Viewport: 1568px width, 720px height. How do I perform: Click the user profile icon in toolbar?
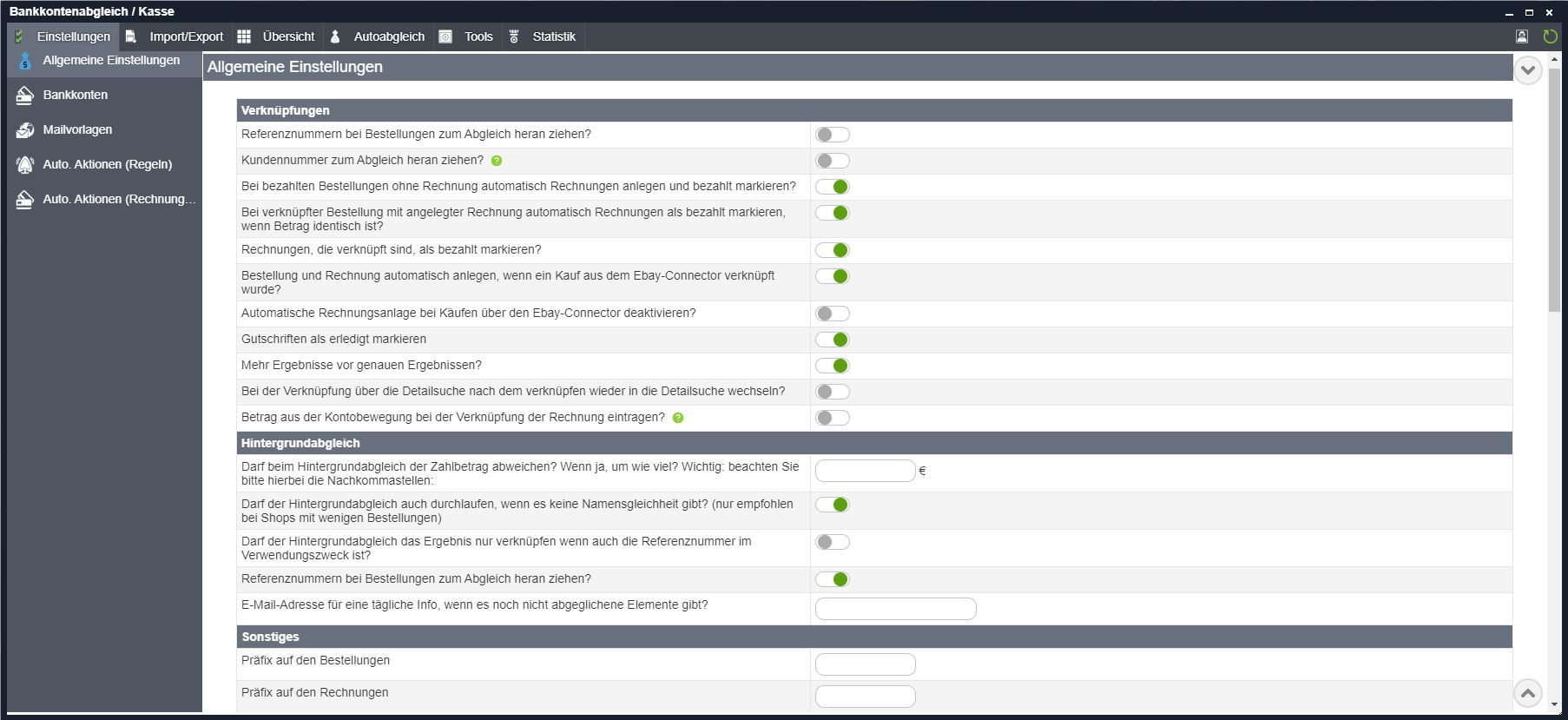click(x=1522, y=36)
